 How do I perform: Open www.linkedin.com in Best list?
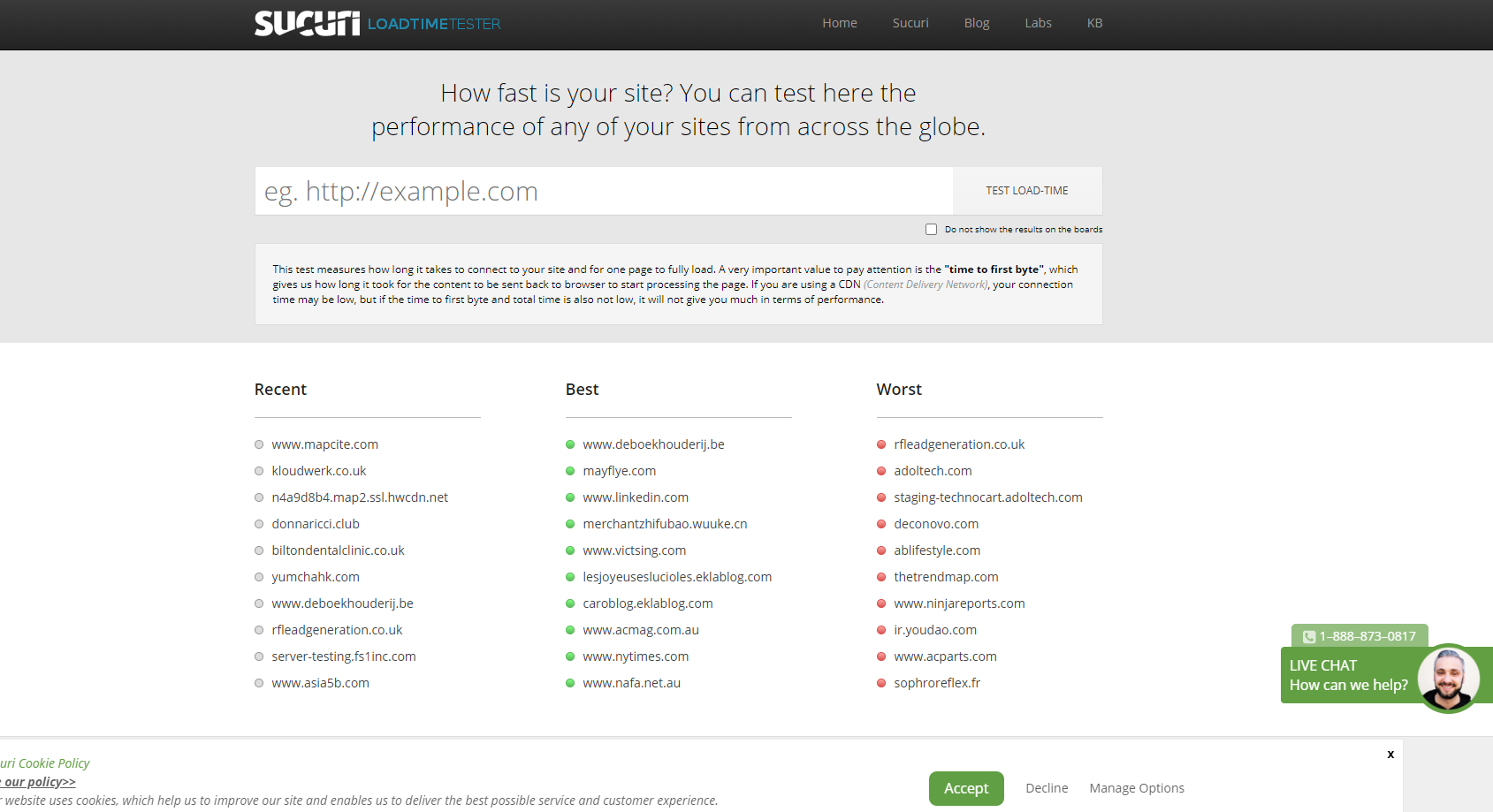(x=636, y=497)
